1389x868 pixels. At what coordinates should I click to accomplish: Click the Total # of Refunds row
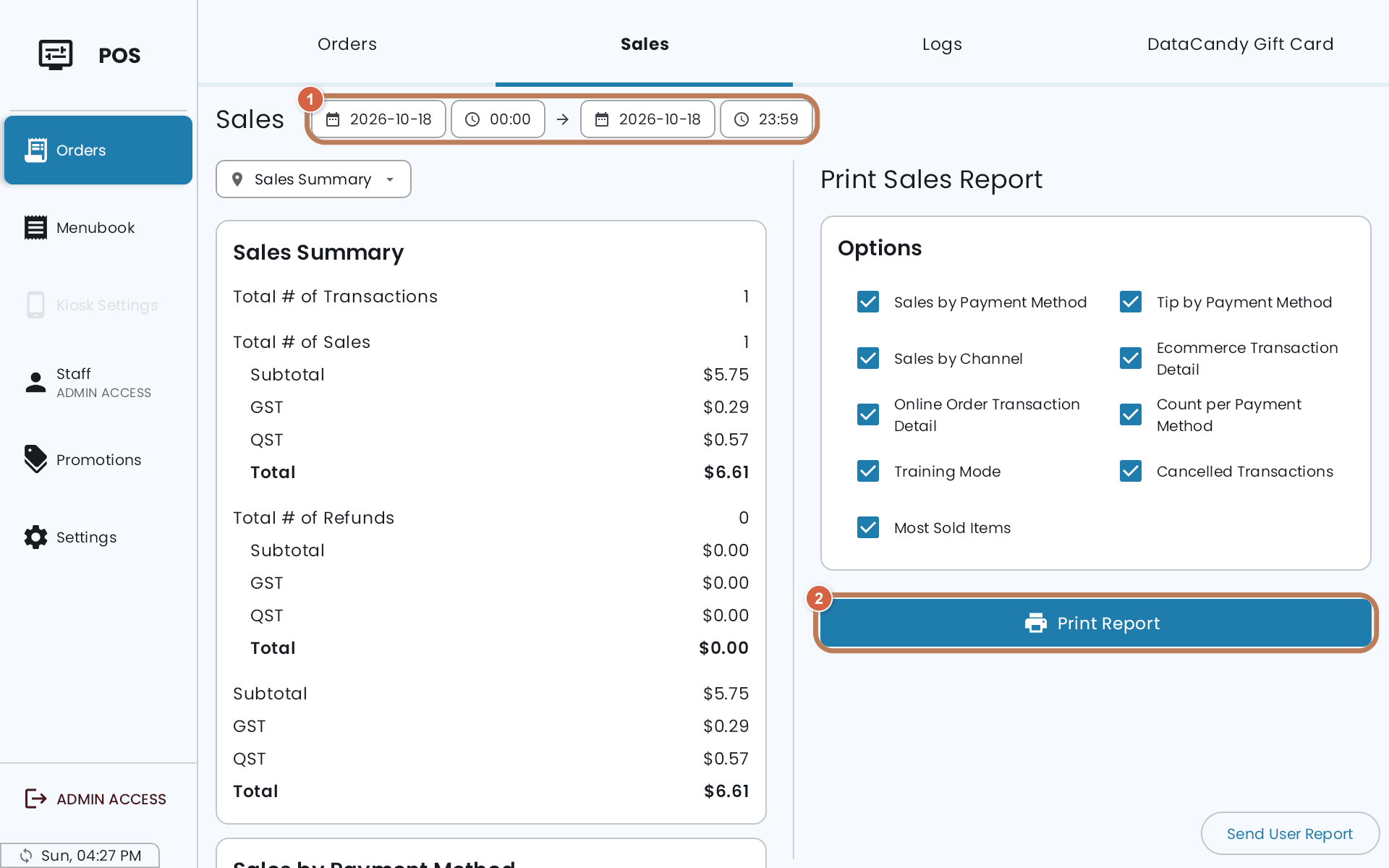[490, 518]
